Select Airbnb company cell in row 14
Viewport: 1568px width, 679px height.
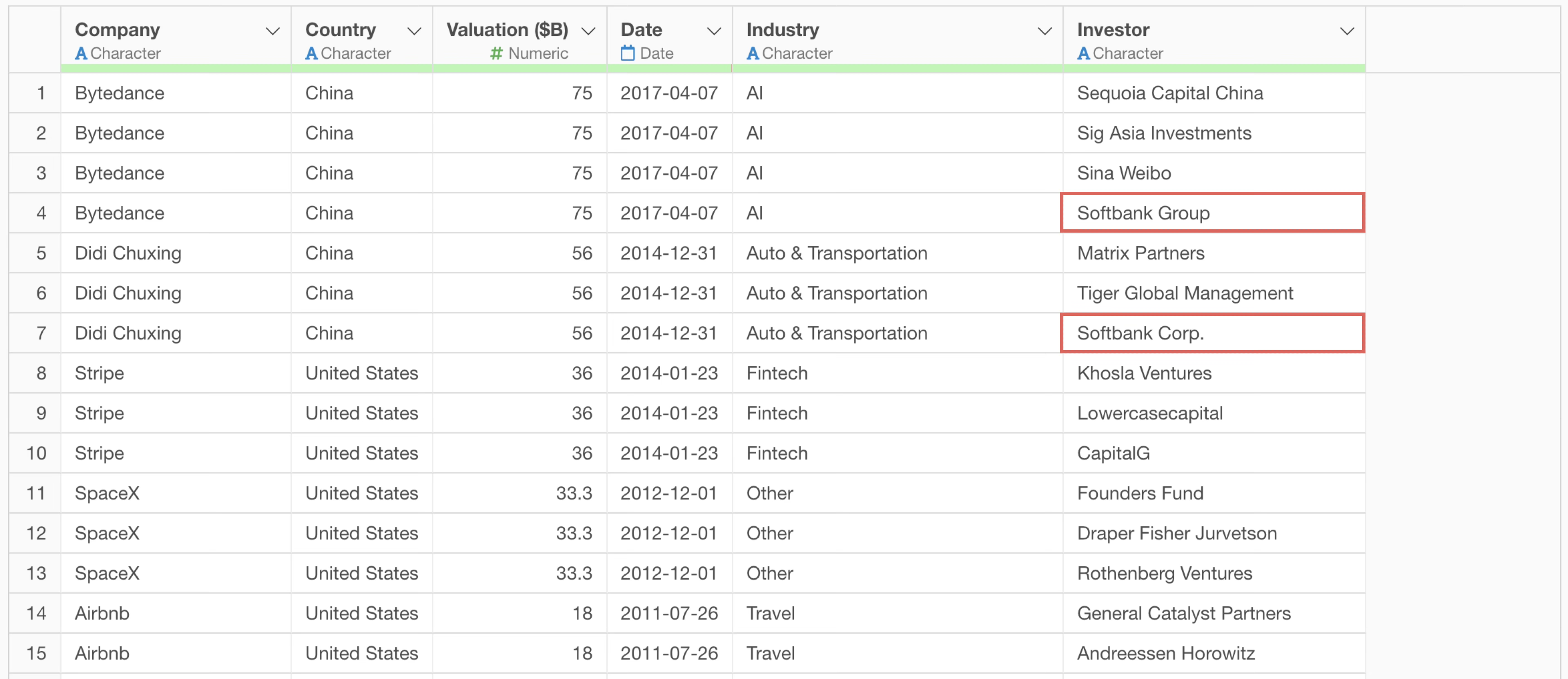[176, 613]
